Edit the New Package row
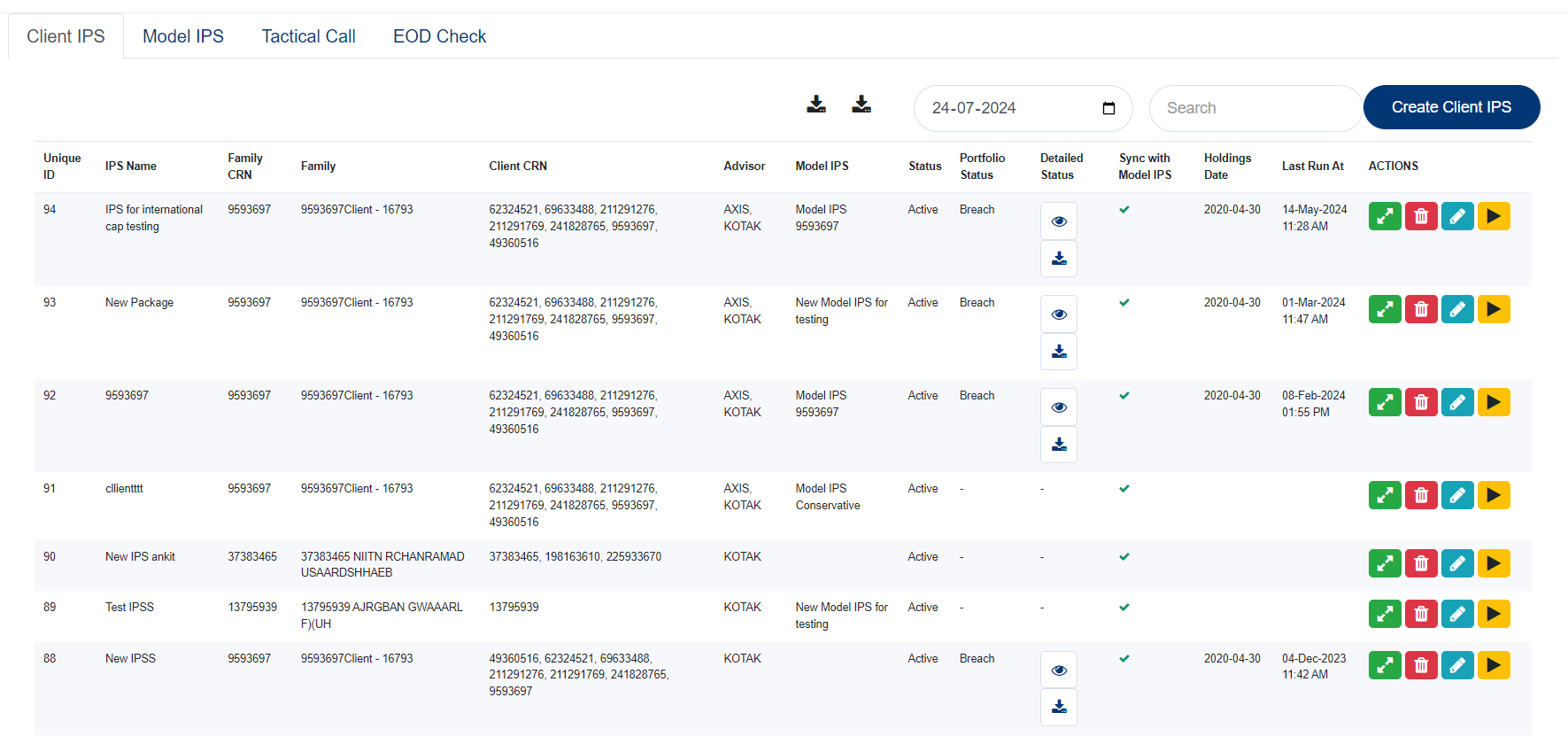 [x=1457, y=309]
